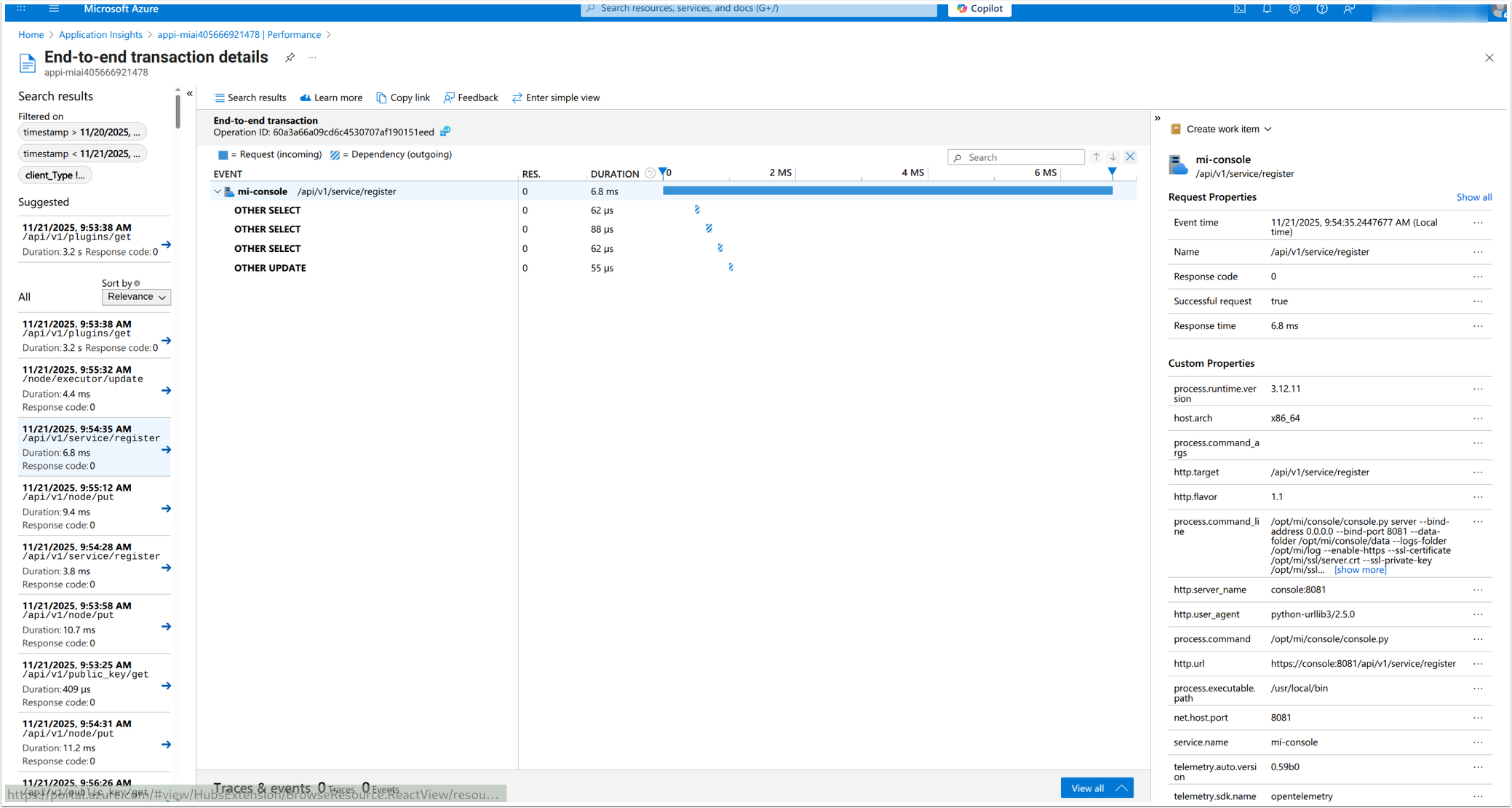Click the Copy link toolbar item
1512x808 pixels.
click(403, 98)
